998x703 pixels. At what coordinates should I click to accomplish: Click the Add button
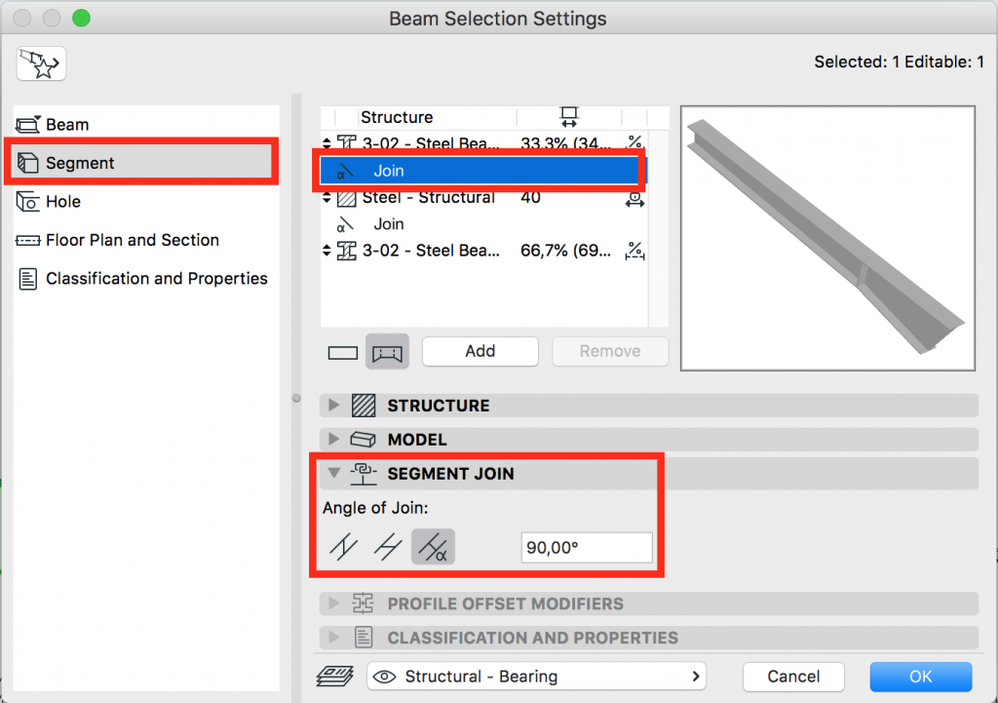tap(480, 351)
